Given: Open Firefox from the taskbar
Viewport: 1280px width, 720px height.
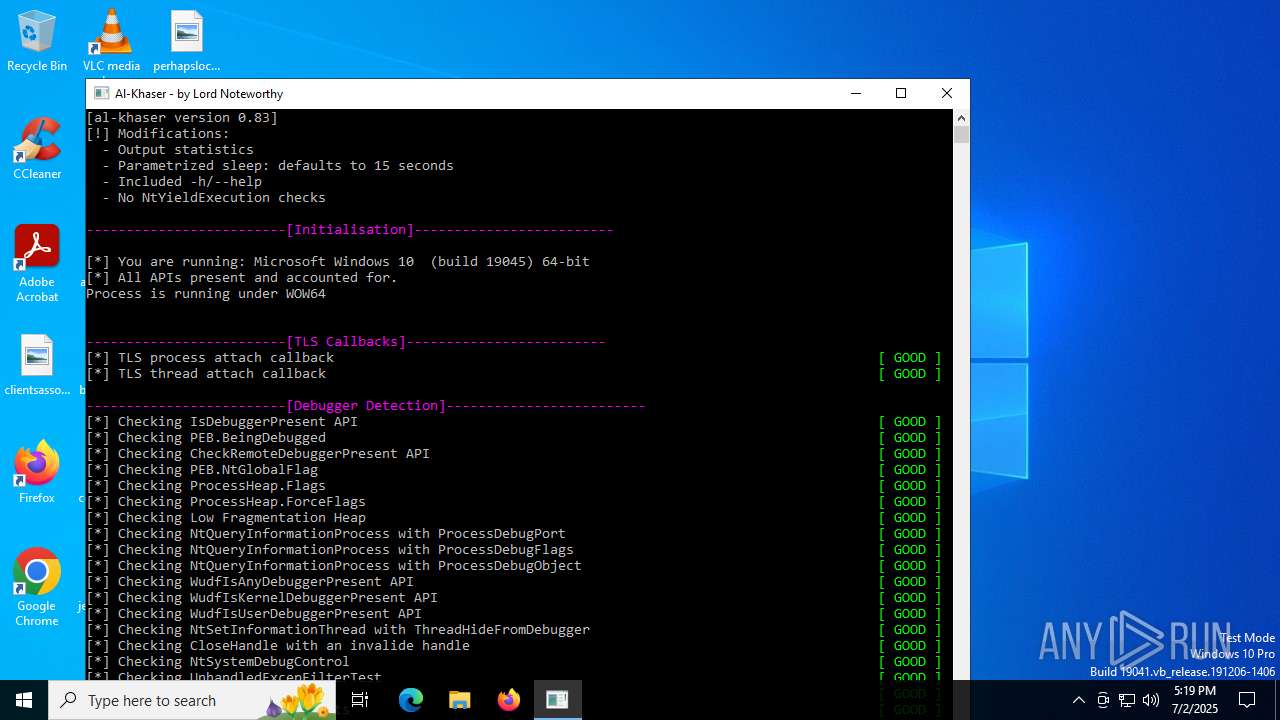Looking at the screenshot, I should click(509, 700).
